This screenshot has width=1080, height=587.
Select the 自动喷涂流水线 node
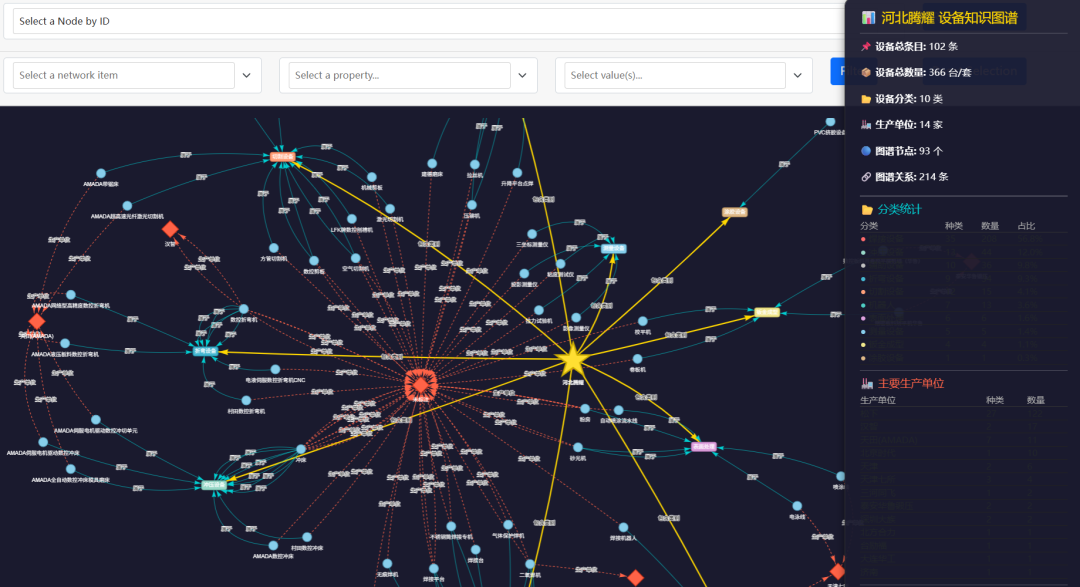click(618, 410)
